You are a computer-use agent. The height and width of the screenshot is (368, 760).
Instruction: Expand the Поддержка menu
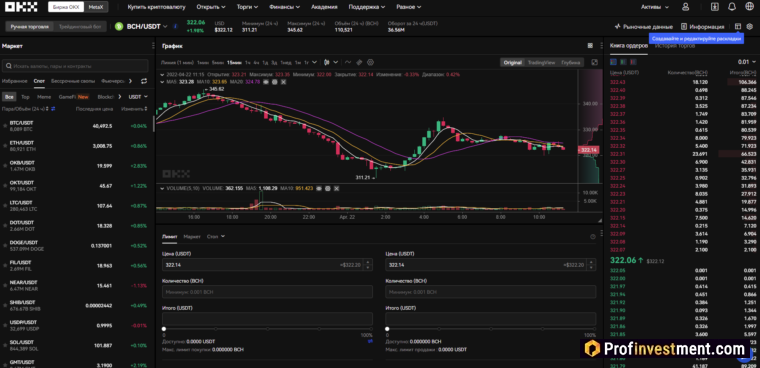tap(367, 7)
